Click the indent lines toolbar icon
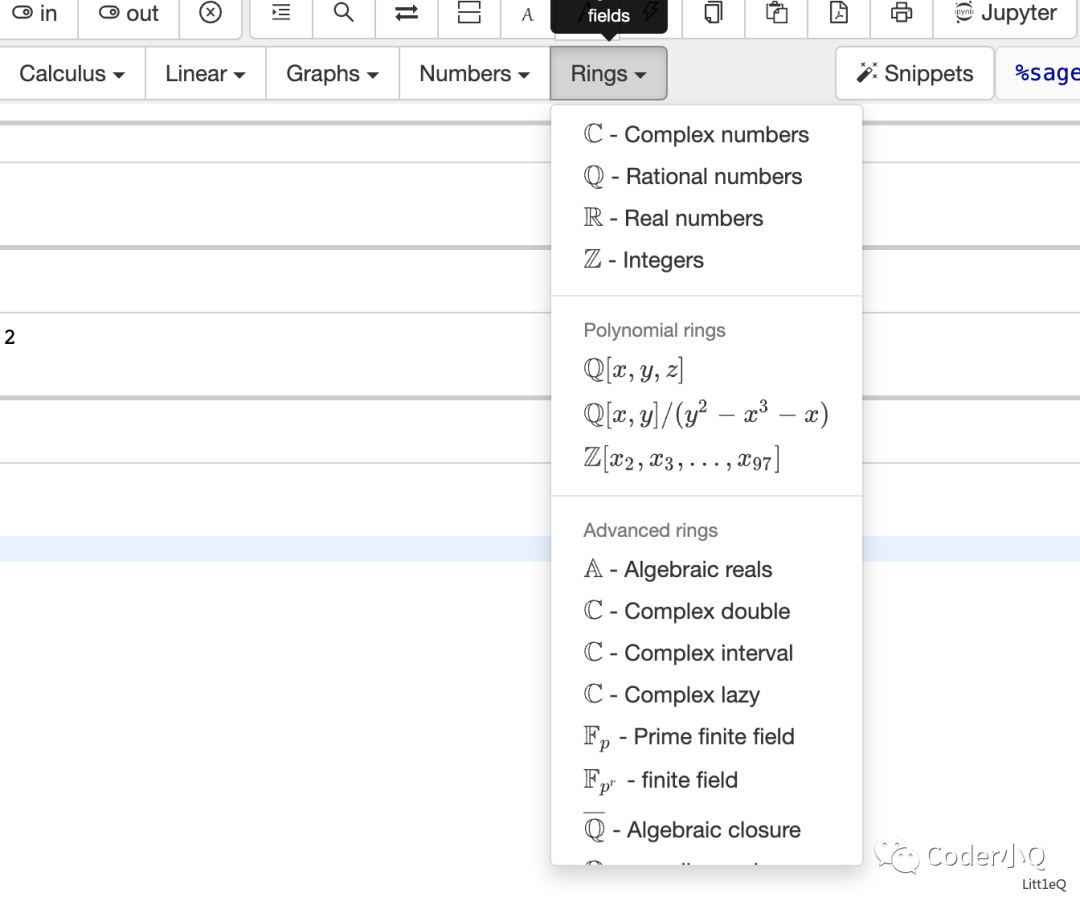 click(281, 13)
